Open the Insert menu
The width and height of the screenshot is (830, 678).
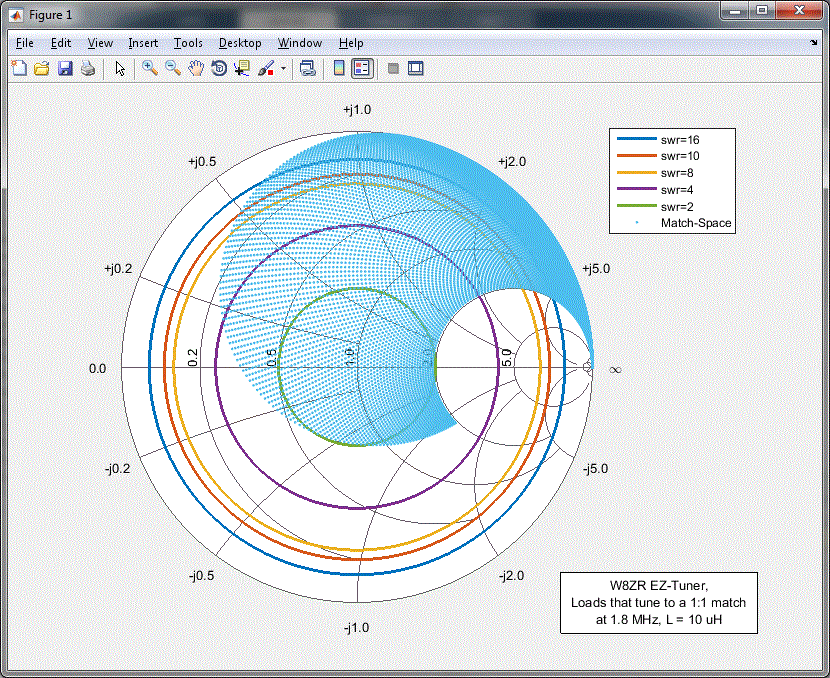(143, 43)
